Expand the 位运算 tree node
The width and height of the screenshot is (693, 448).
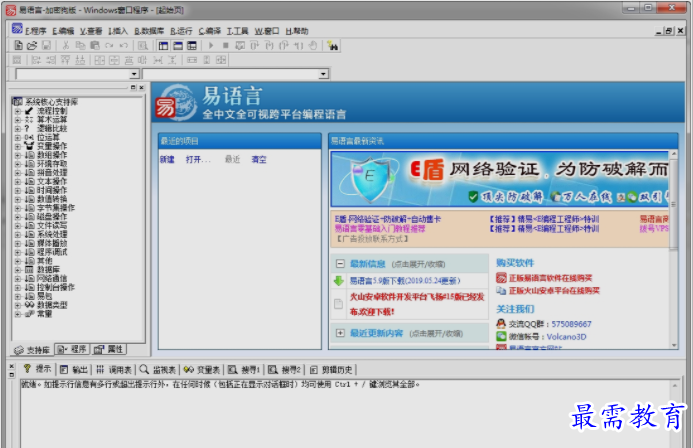click(x=18, y=137)
